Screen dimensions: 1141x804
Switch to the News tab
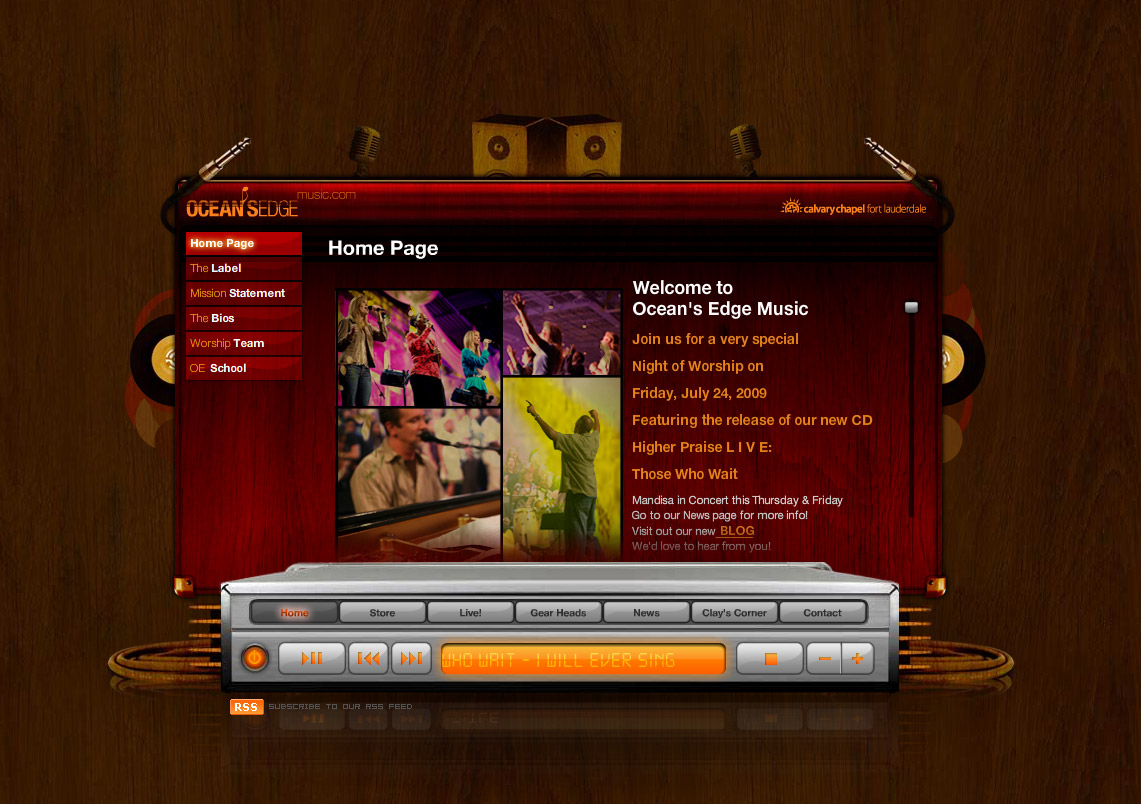(646, 613)
